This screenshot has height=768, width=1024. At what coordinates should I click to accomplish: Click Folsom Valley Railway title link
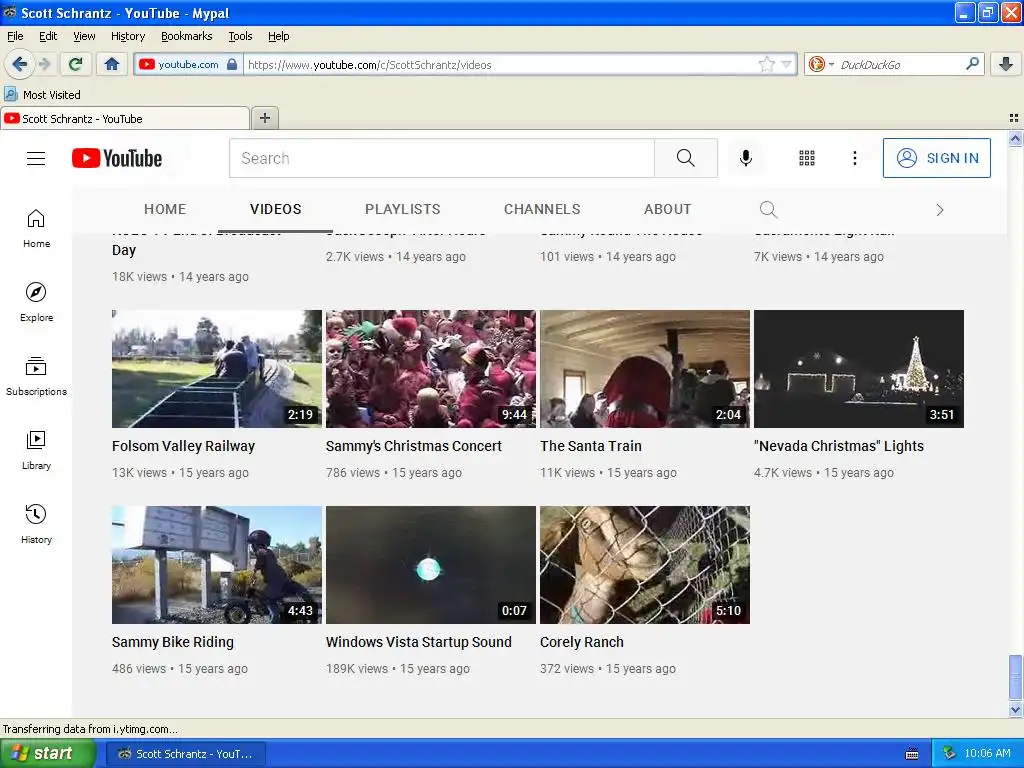pyautogui.click(x=184, y=446)
